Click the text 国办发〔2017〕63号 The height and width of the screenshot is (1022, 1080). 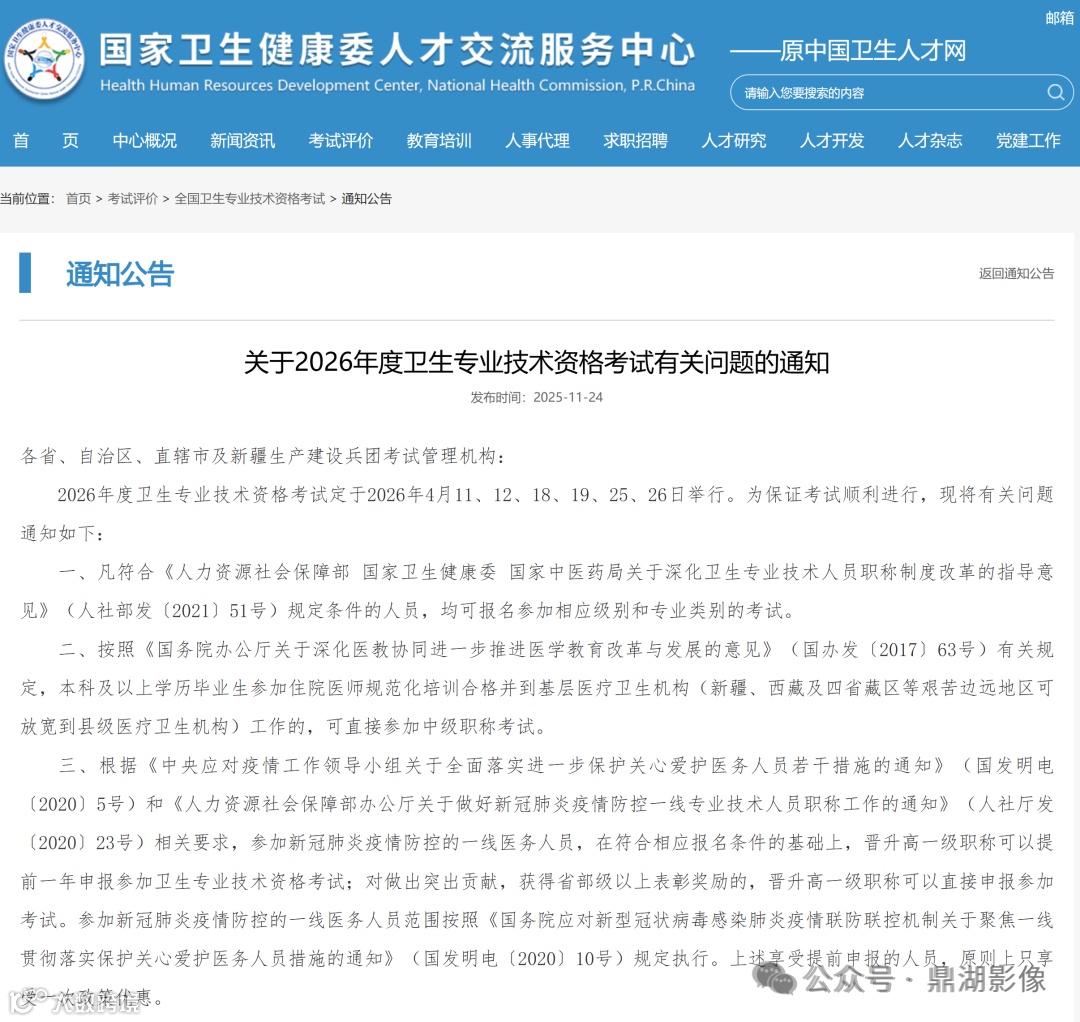click(x=889, y=649)
